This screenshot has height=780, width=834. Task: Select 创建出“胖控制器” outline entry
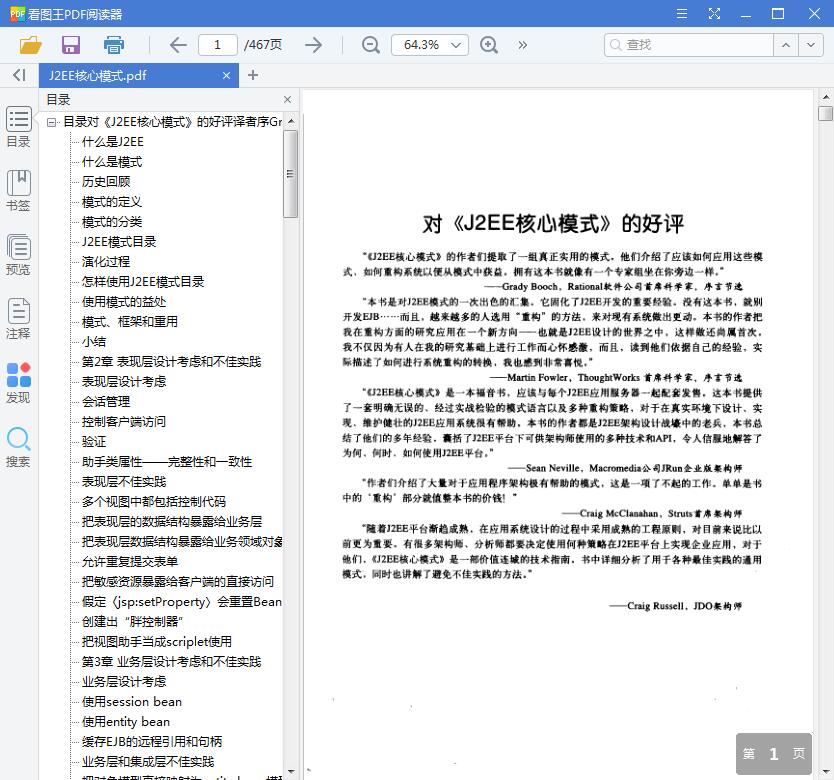(x=132, y=621)
